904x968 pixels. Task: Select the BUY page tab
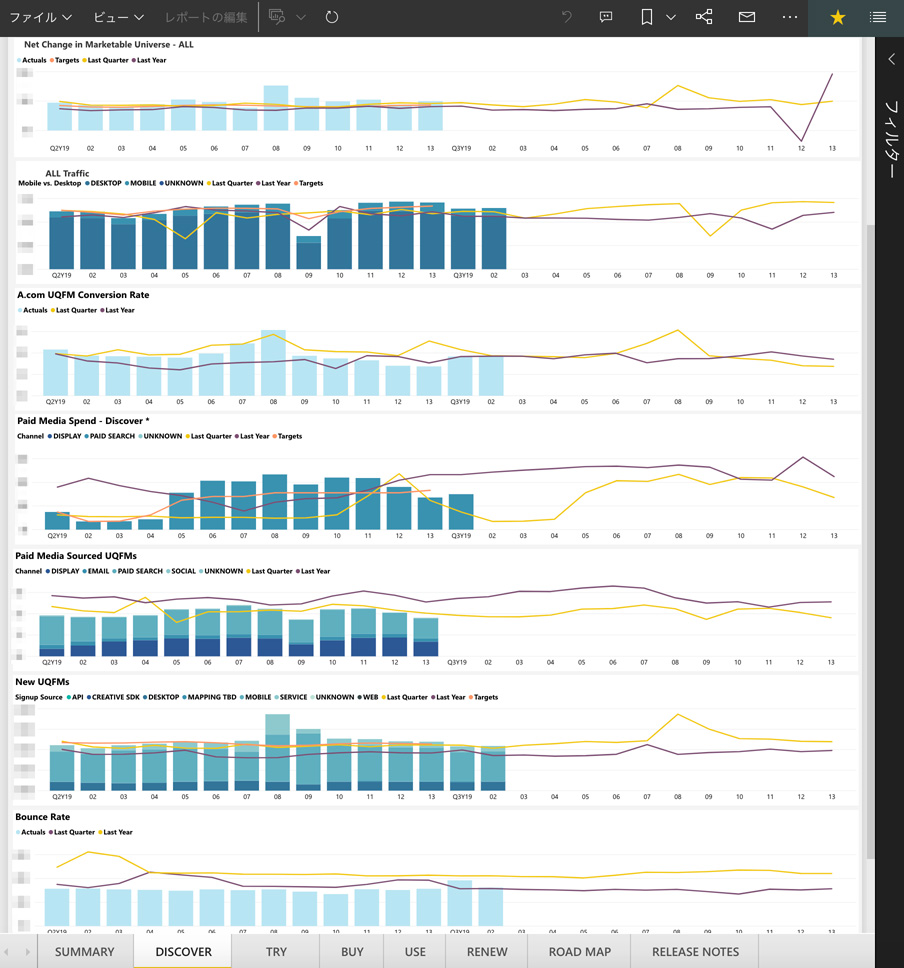click(352, 951)
